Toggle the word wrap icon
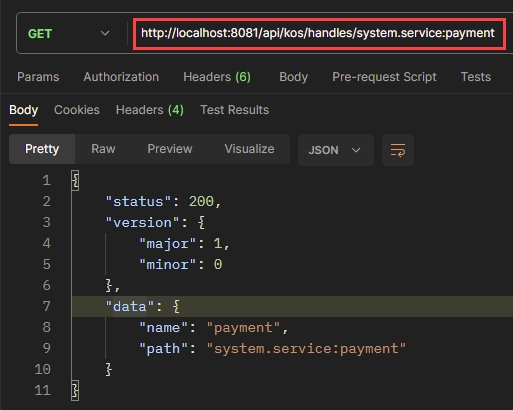Screen dimensions: 513x410 (x=398, y=150)
